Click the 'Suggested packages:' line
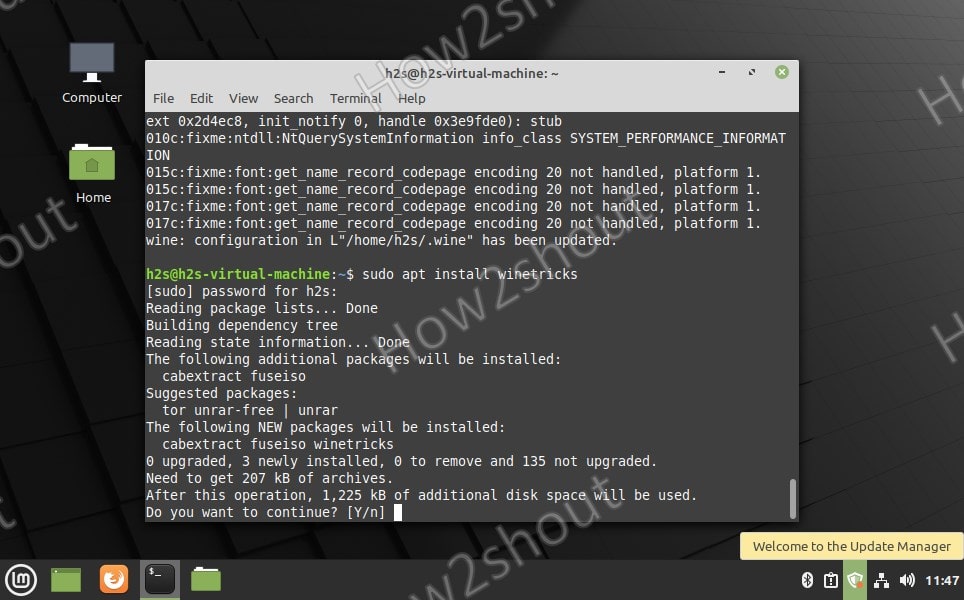Viewport: 964px width, 600px height. click(221, 393)
